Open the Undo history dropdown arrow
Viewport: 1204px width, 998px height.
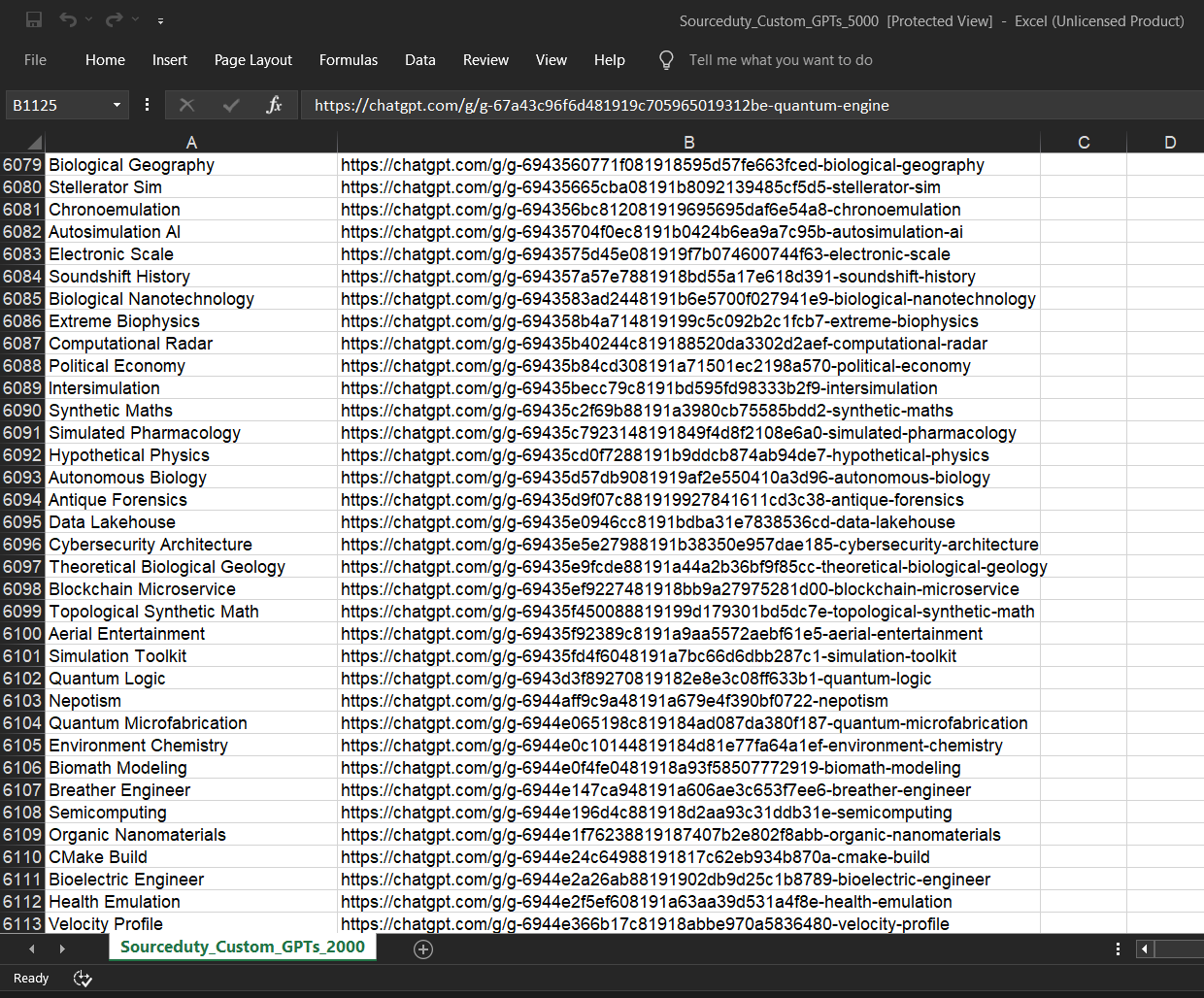click(x=88, y=19)
